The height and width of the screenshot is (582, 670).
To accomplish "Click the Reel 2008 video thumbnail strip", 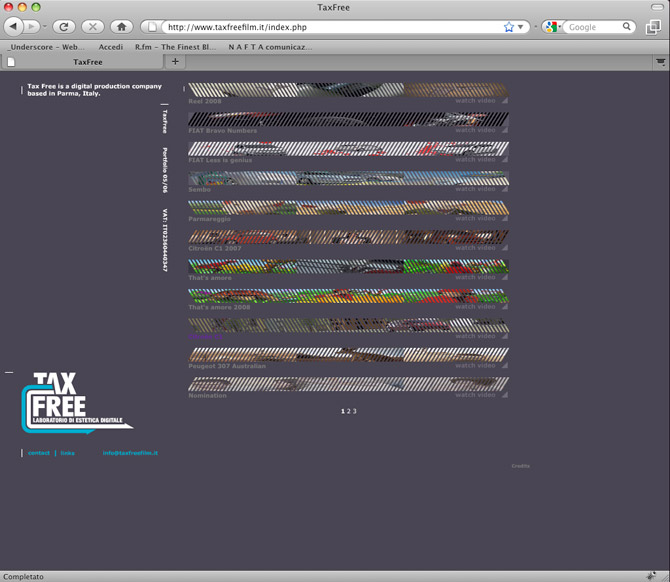I will [x=348, y=90].
